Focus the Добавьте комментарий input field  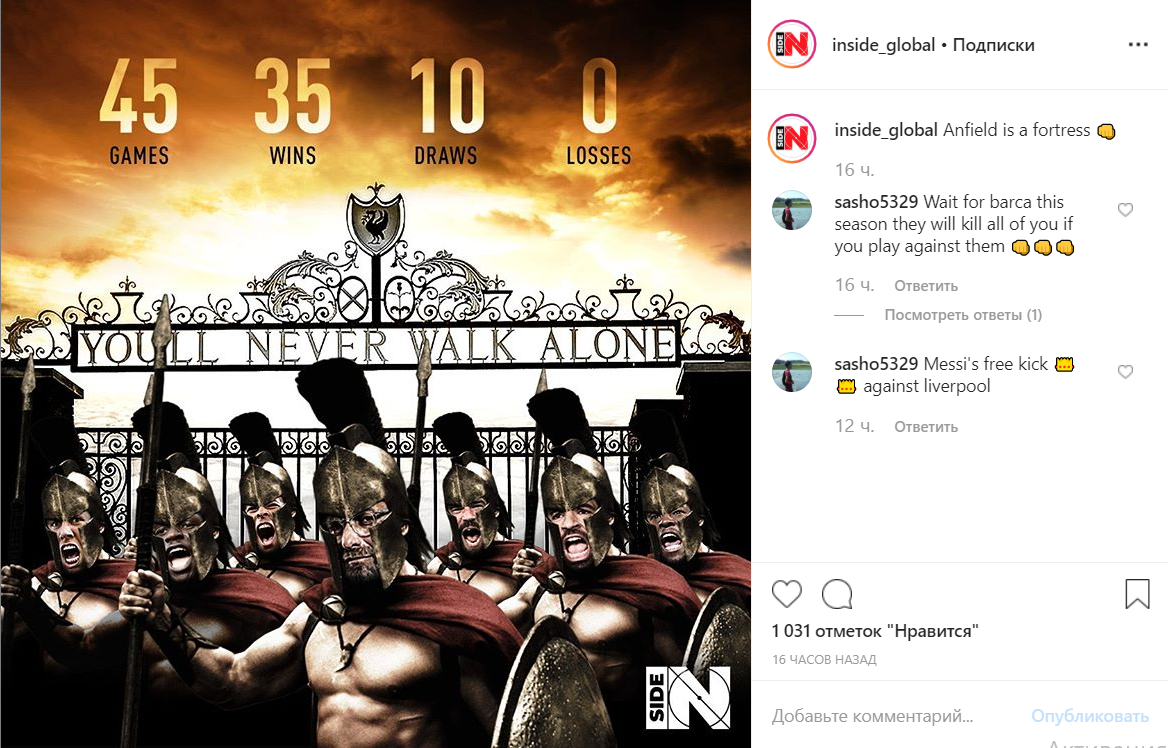coord(894,716)
